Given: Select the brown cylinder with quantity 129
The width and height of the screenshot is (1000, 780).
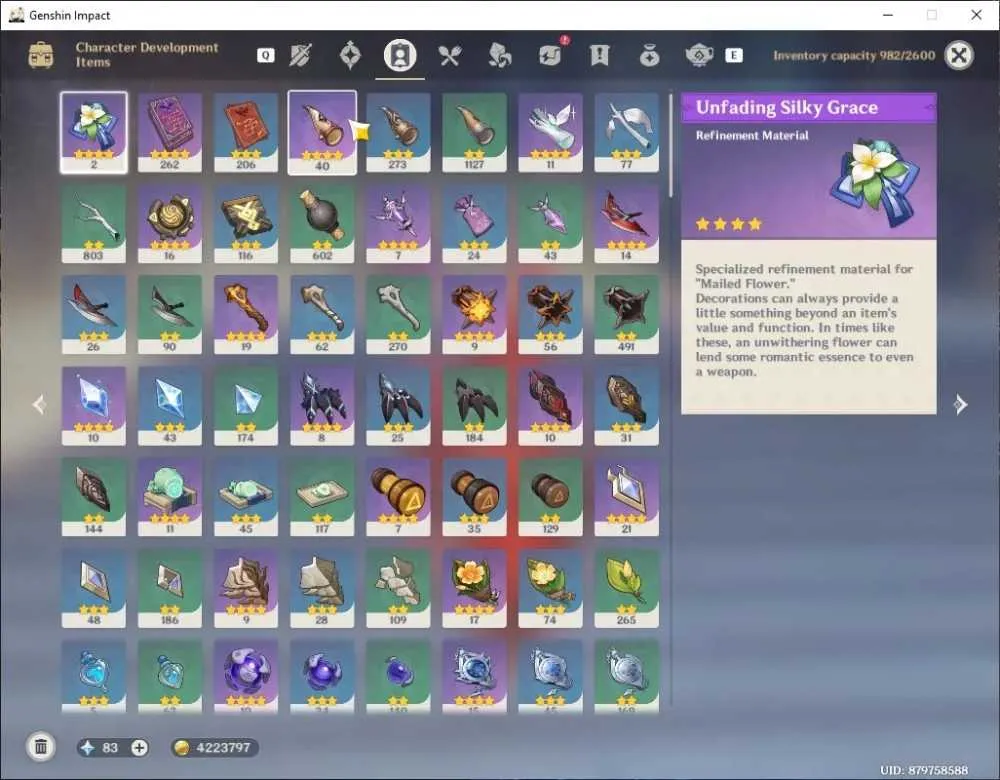Looking at the screenshot, I should coord(550,497).
